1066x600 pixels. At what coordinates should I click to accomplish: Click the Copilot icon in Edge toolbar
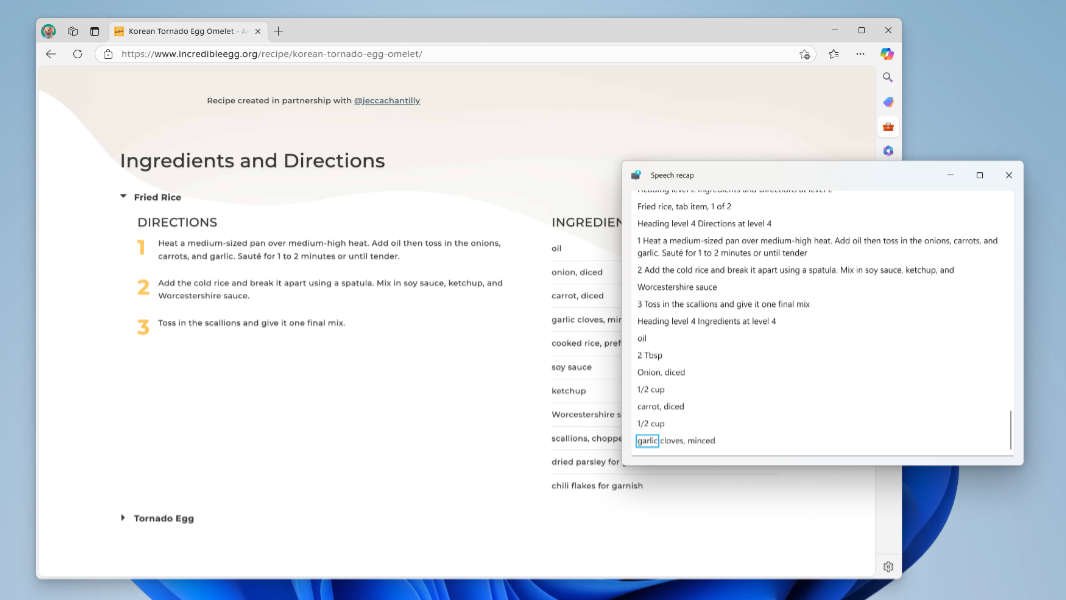point(887,54)
